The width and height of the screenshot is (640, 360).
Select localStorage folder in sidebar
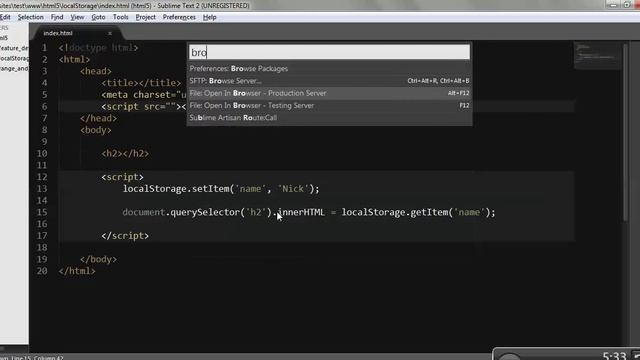click(14, 58)
